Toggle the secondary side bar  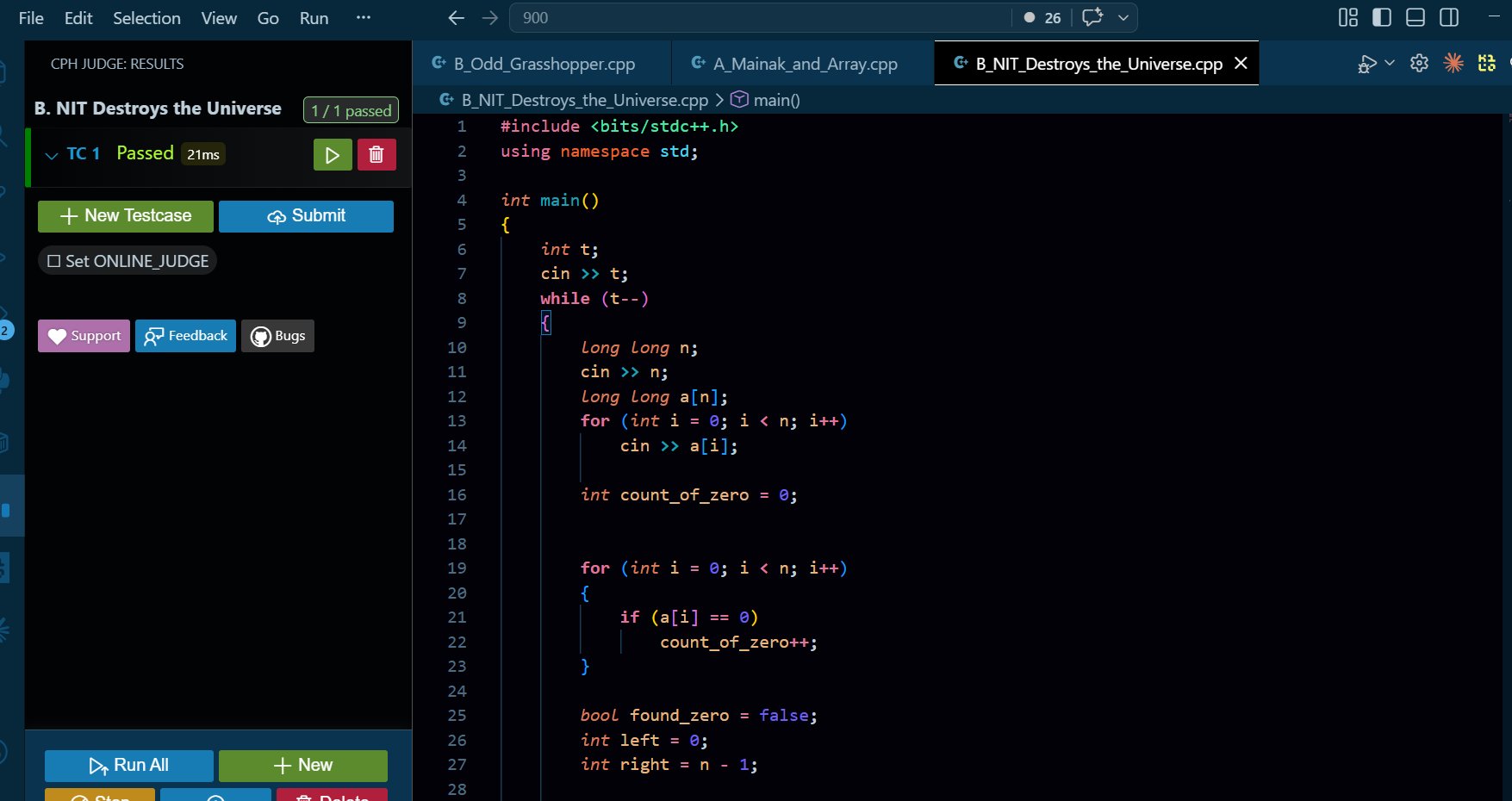(1449, 17)
